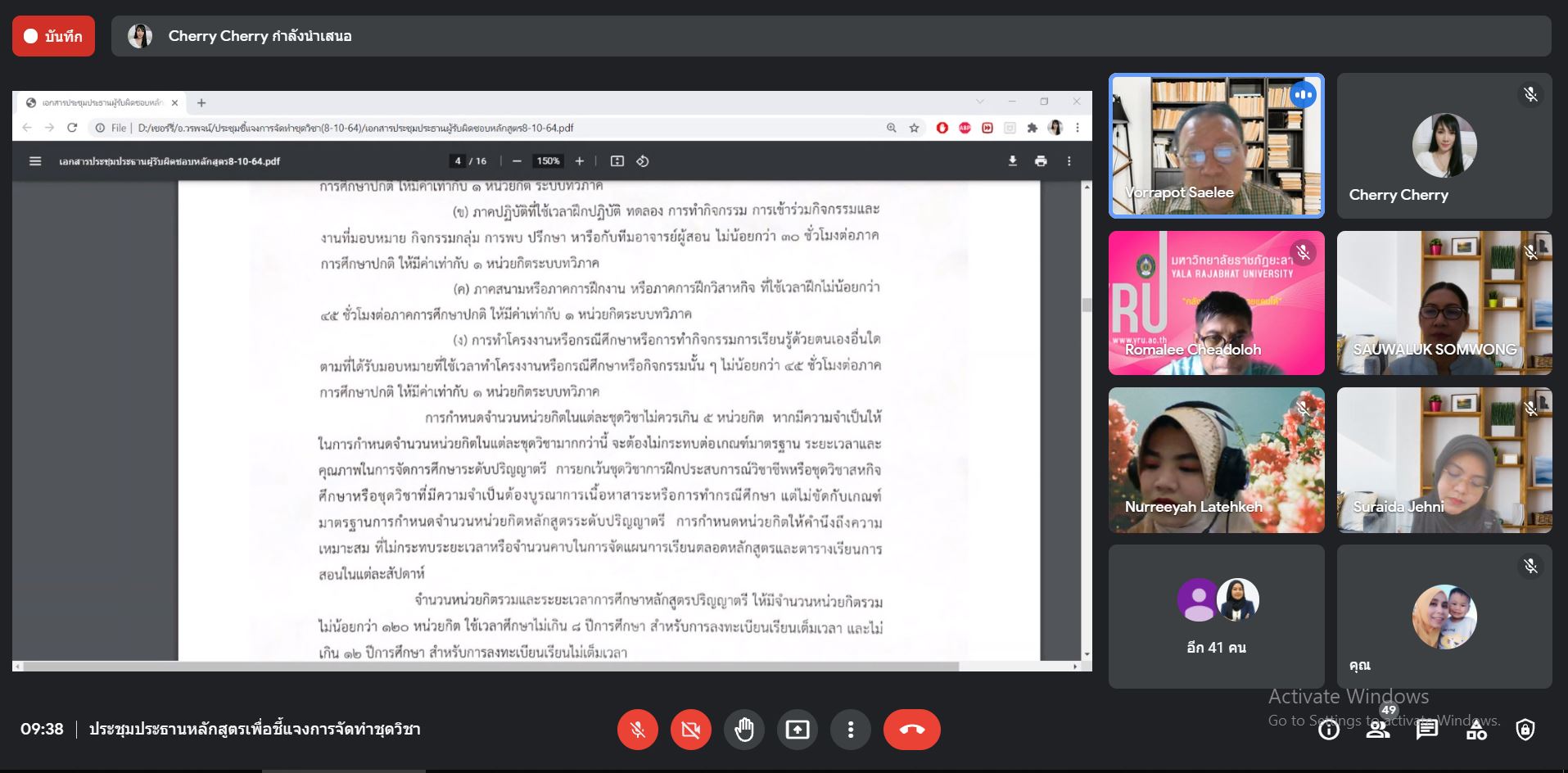Open the meeting details info icon

coord(1328,730)
